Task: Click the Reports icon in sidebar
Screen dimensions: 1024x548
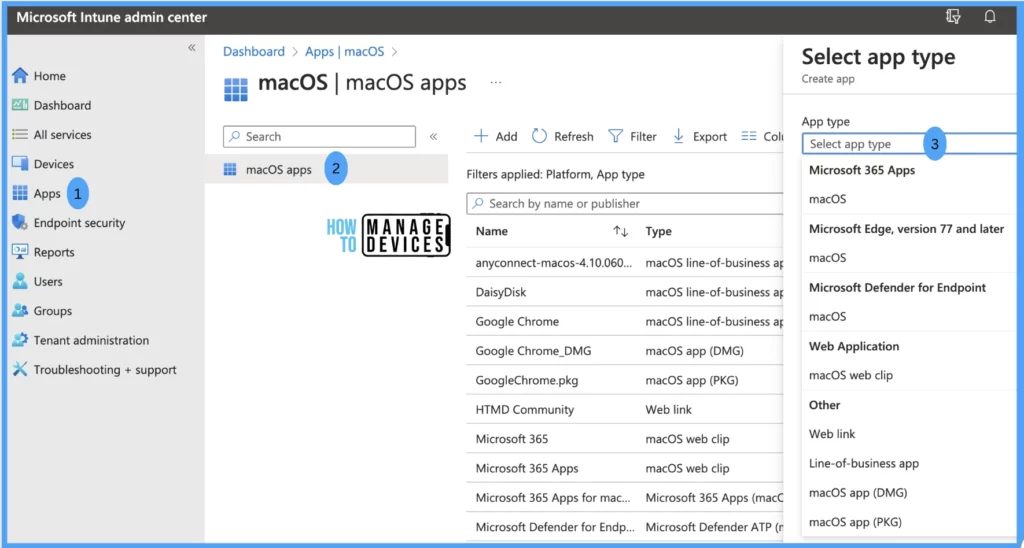Action: [20, 252]
